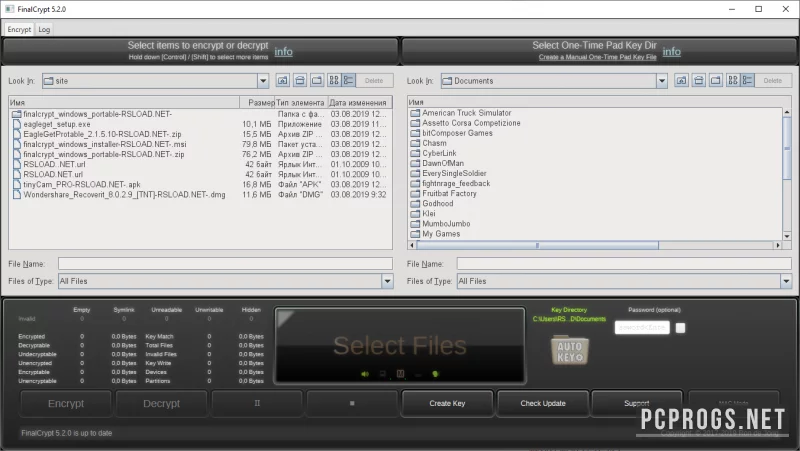Open Create a Manual One-Time Pad Key File

[597, 57]
